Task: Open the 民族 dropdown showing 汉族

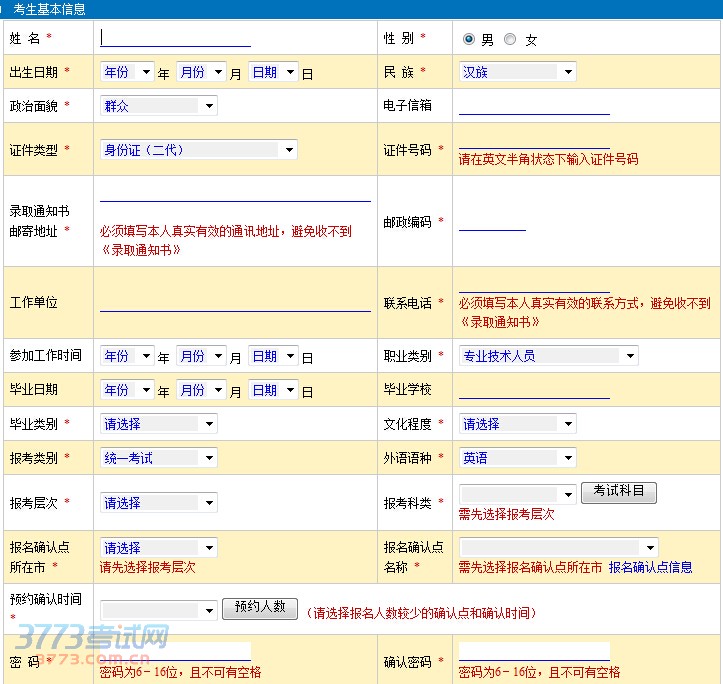Action: pyautogui.click(x=517, y=72)
